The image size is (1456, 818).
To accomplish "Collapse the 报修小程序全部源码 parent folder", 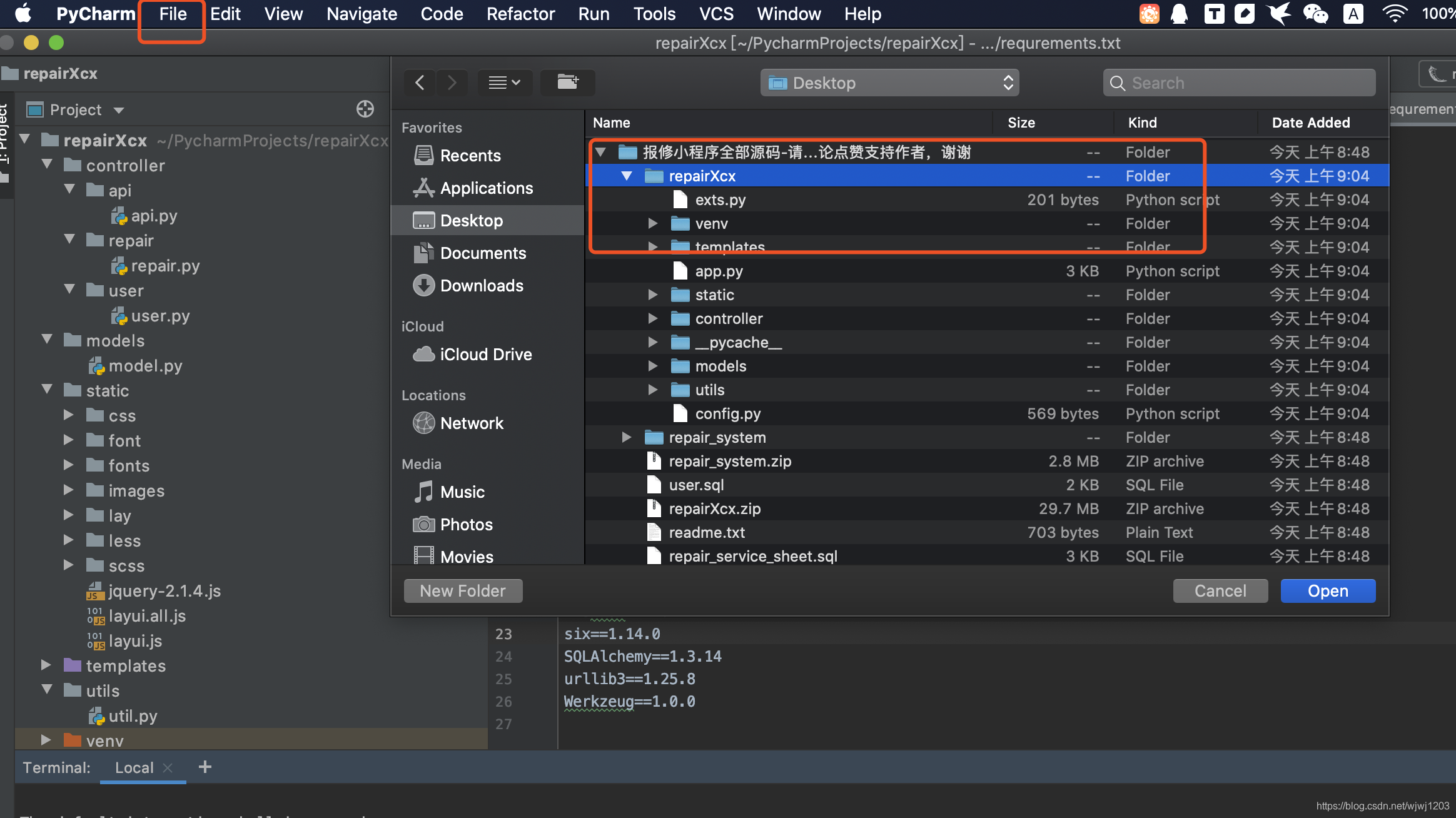I will coord(601,151).
